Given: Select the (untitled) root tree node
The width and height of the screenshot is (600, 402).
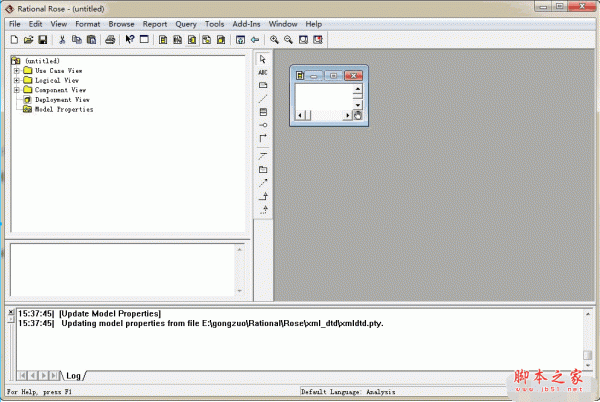Looking at the screenshot, I should pyautogui.click(x=42, y=61).
